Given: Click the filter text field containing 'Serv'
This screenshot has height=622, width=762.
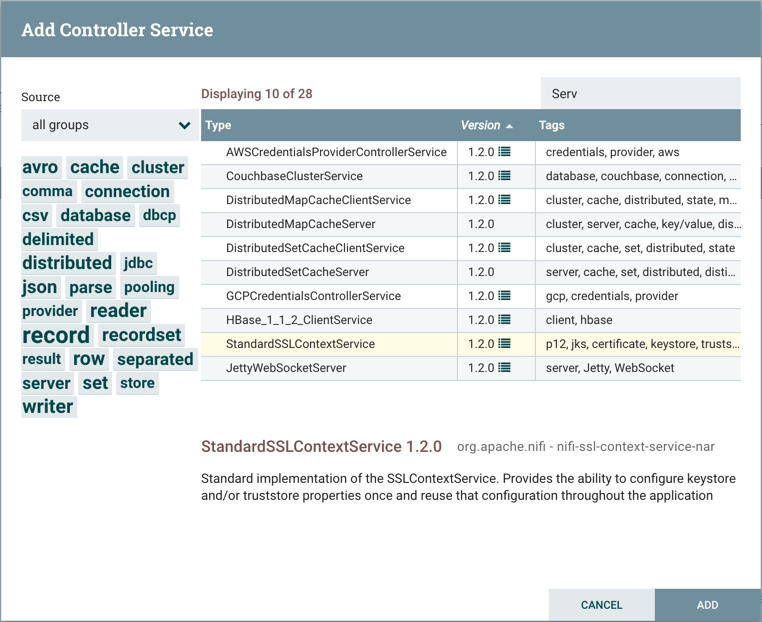Looking at the screenshot, I should (640, 94).
